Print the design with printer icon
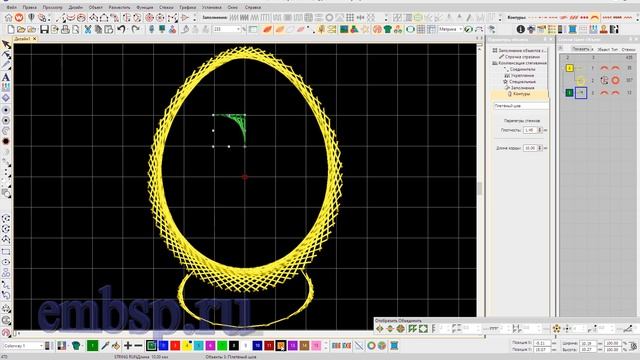Image resolution: width=640 pixels, height=360 pixels. 65,29
